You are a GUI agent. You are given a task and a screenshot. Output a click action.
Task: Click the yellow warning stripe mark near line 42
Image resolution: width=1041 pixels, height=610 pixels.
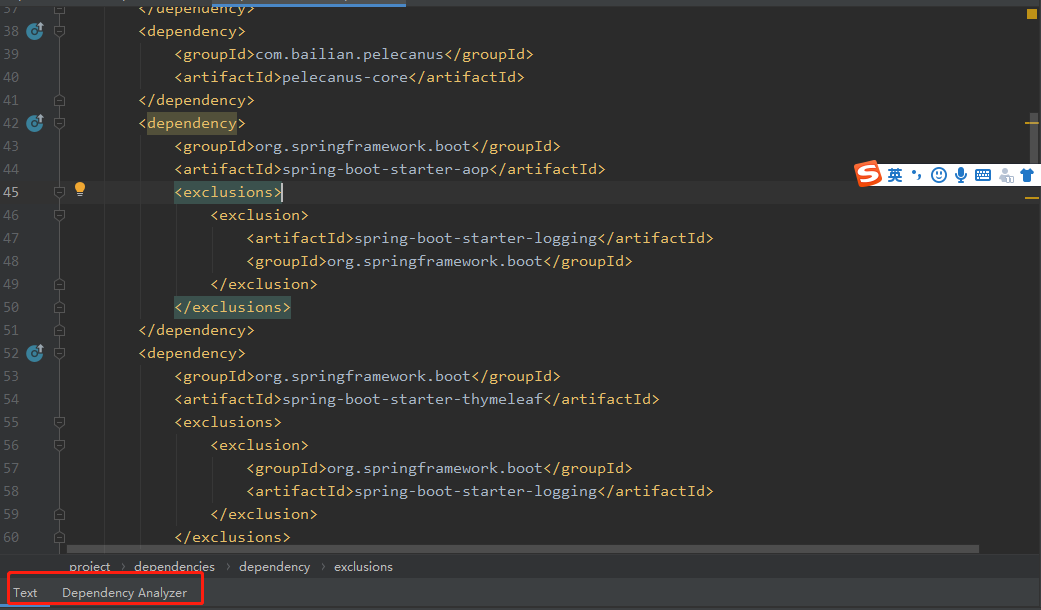(x=1032, y=123)
